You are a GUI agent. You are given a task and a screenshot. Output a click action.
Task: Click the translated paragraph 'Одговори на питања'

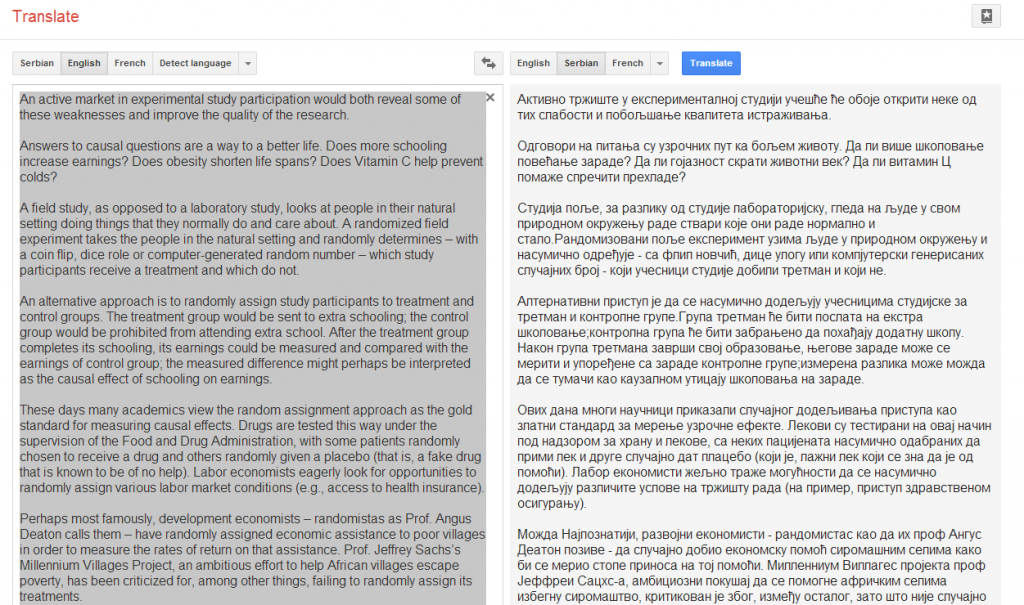pos(750,161)
